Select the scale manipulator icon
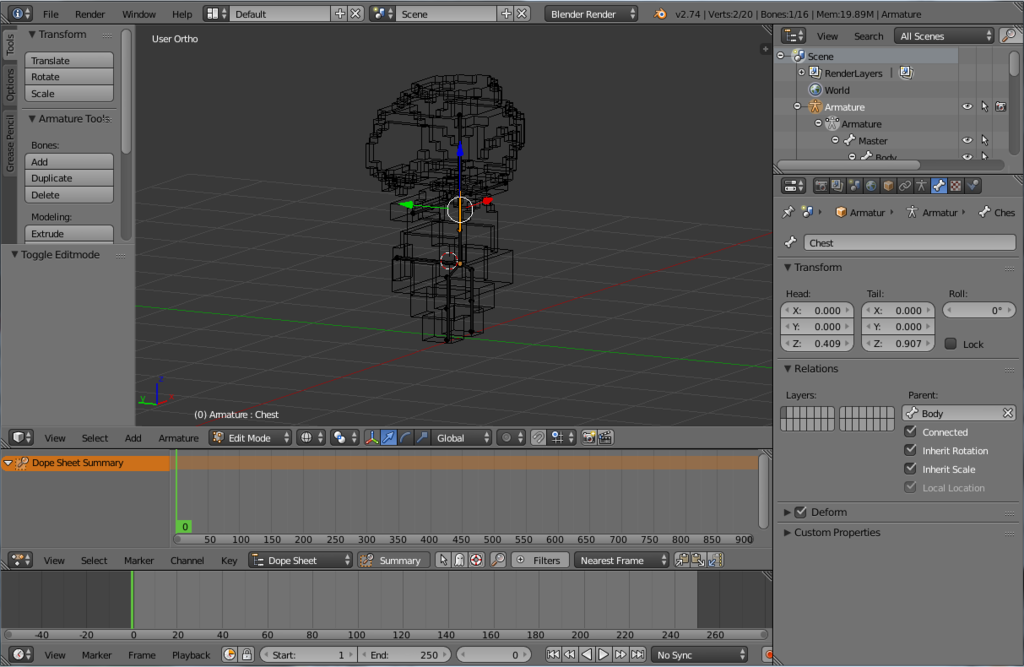1024x667 pixels. (423, 438)
